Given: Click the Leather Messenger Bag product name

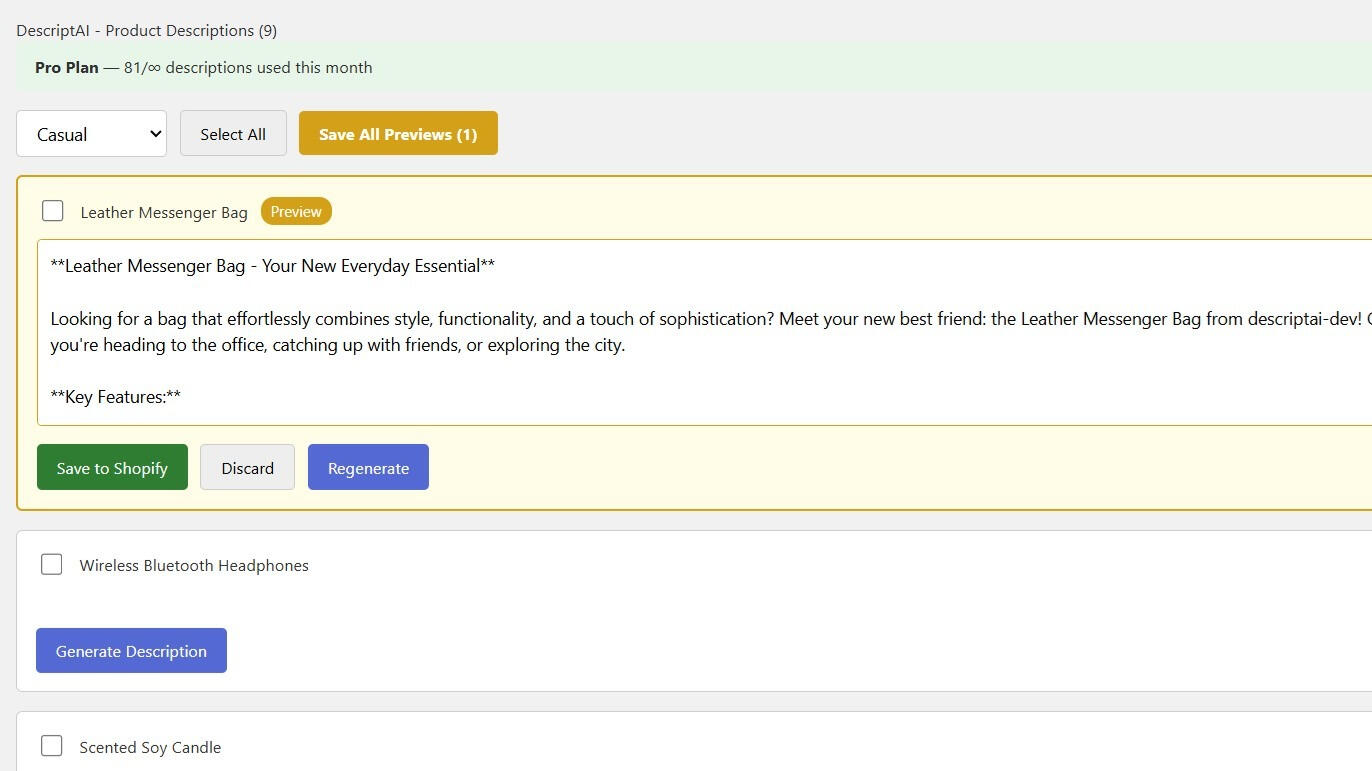Looking at the screenshot, I should pos(164,213).
